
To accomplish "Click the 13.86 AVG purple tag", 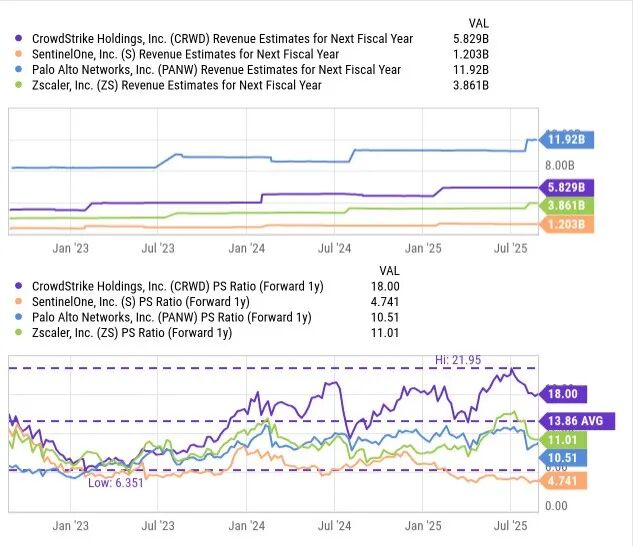I will point(577,421).
